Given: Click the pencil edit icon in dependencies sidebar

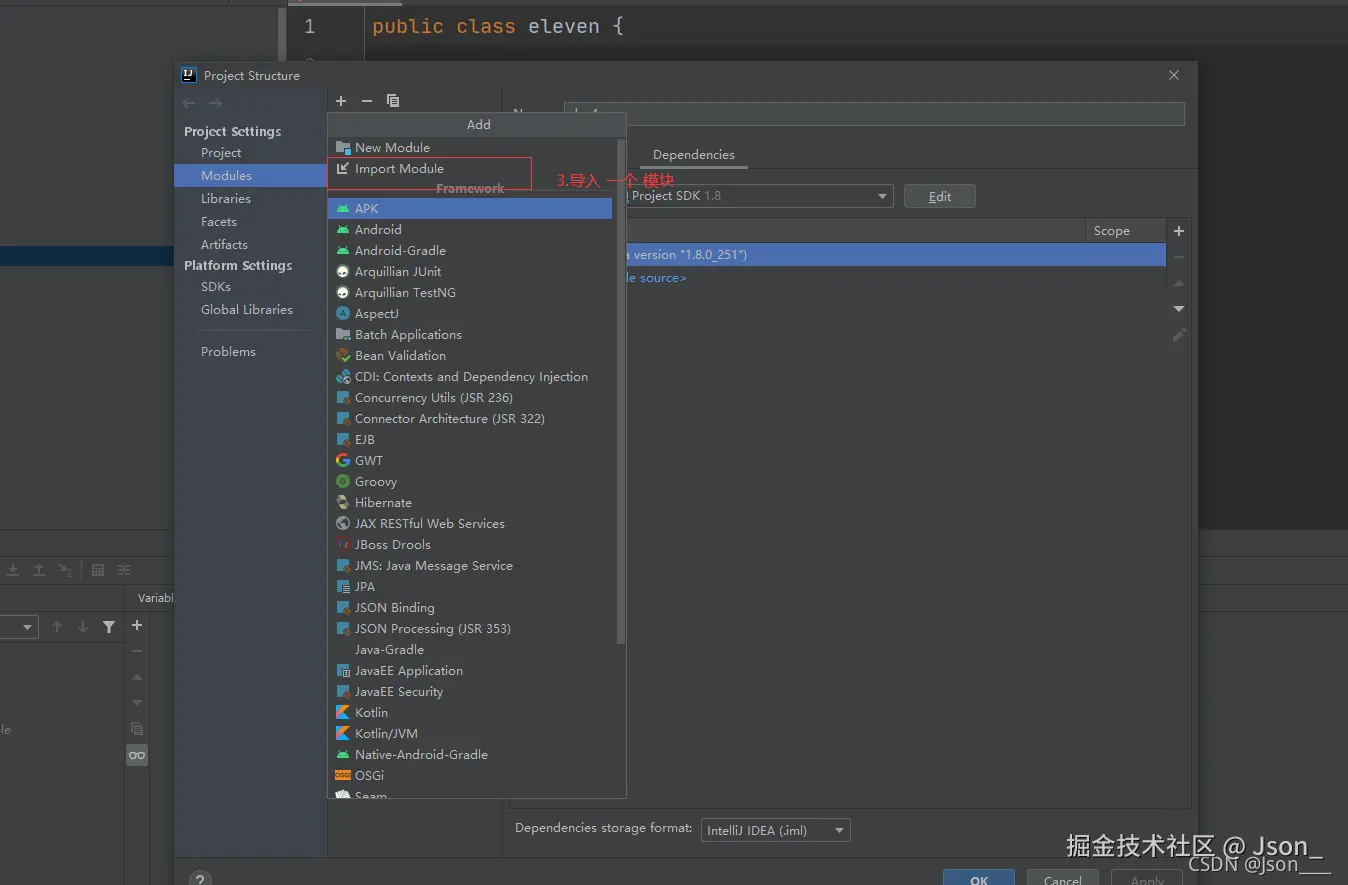Looking at the screenshot, I should click(x=1179, y=335).
